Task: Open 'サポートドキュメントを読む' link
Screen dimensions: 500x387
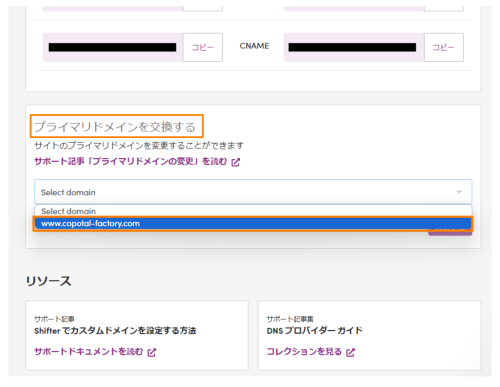Action: point(88,352)
